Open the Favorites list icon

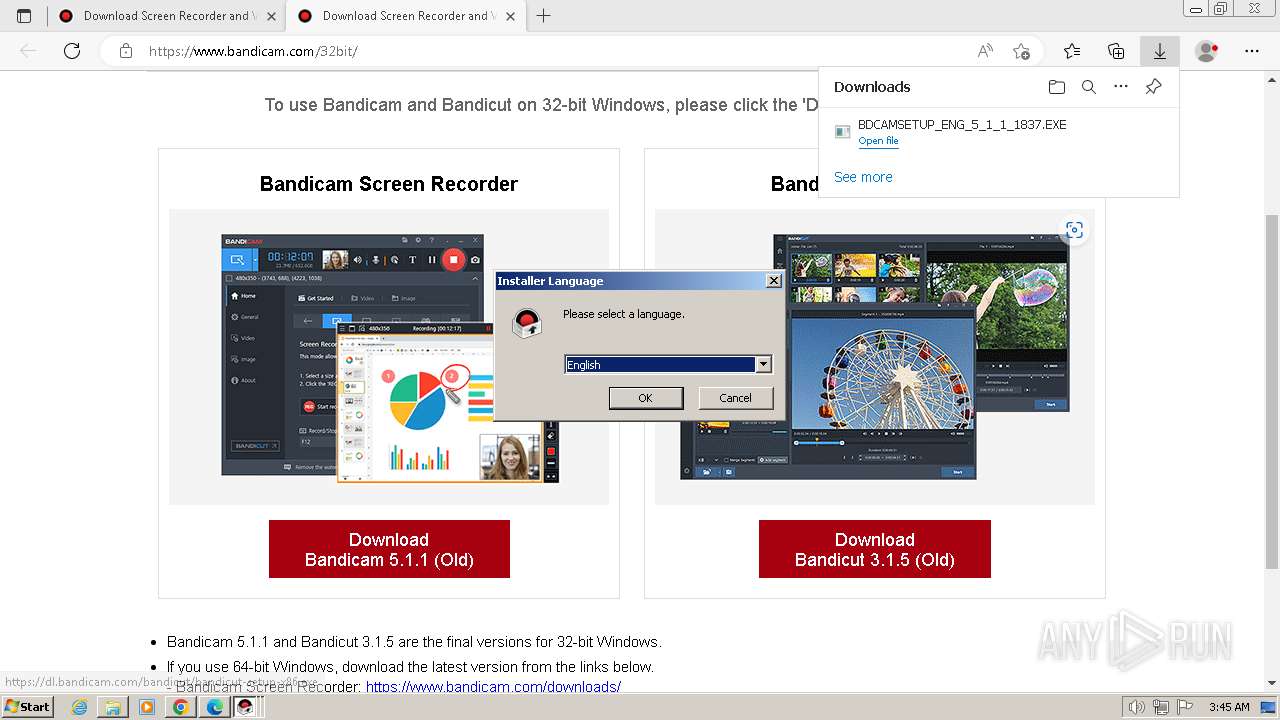[x=1072, y=51]
